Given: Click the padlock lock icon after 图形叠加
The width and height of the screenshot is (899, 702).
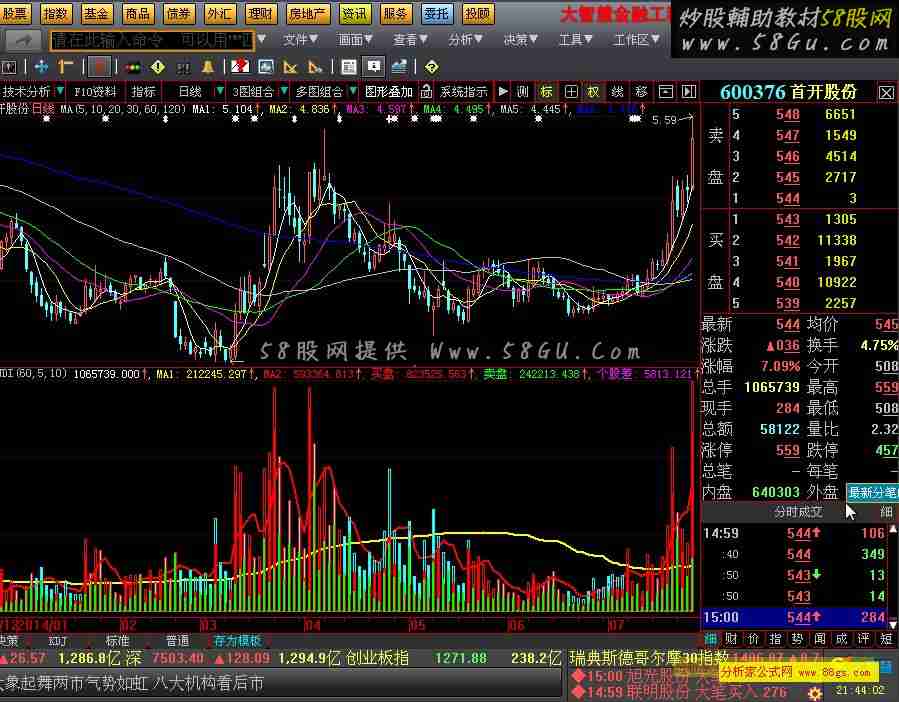Looking at the screenshot, I should (x=426, y=91).
